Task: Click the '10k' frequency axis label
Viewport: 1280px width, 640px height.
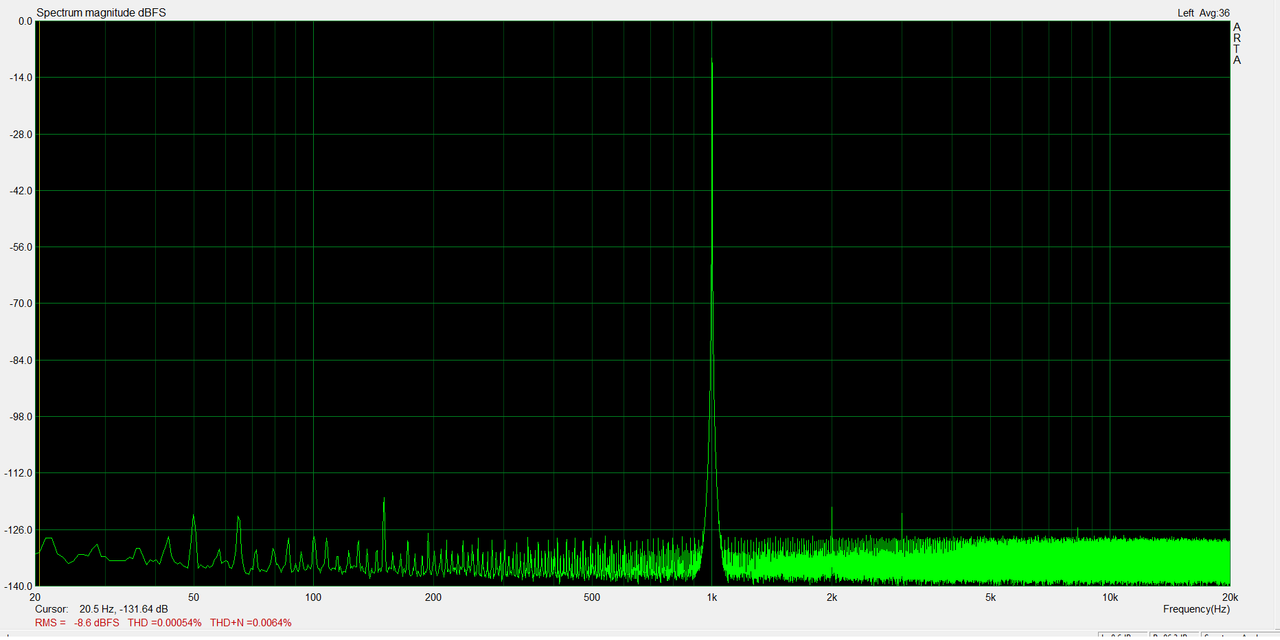Action: click(1110, 597)
